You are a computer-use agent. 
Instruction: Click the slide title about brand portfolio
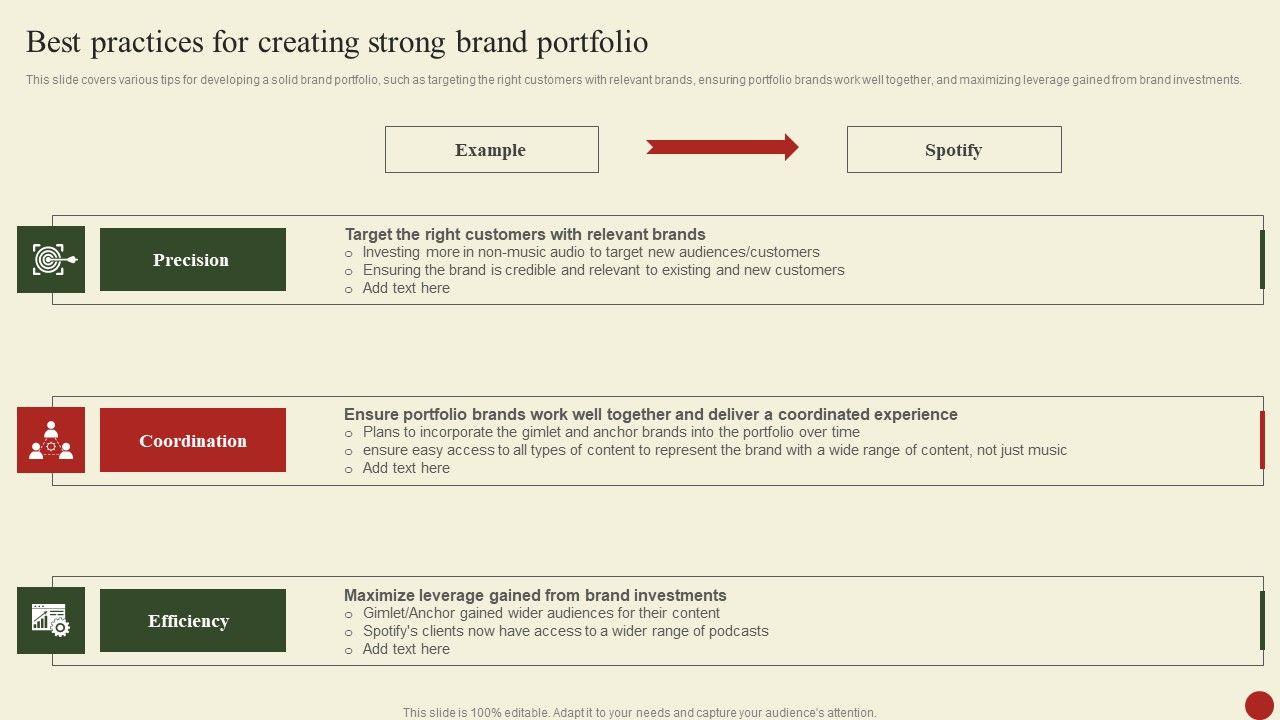pyautogui.click(x=337, y=42)
